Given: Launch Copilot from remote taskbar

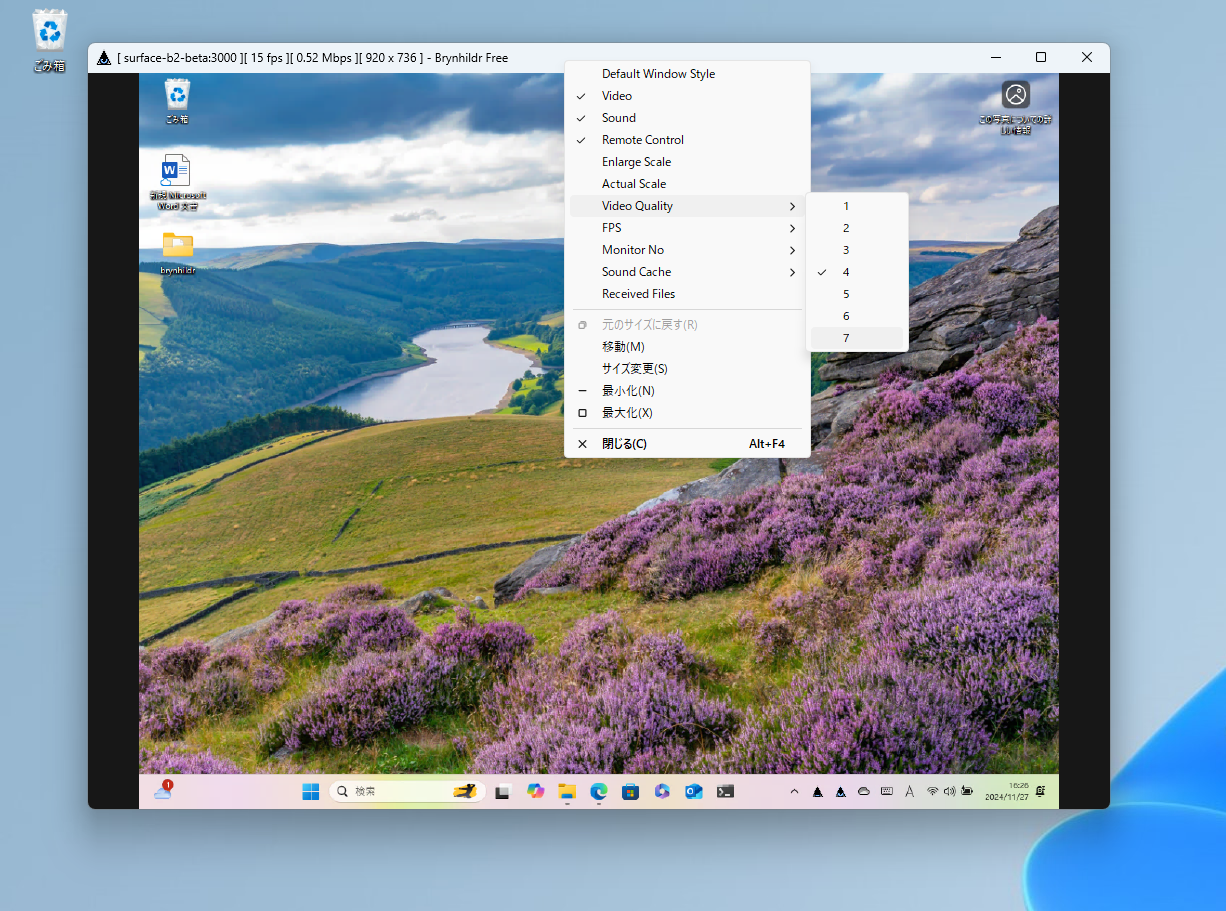Looking at the screenshot, I should [x=535, y=791].
